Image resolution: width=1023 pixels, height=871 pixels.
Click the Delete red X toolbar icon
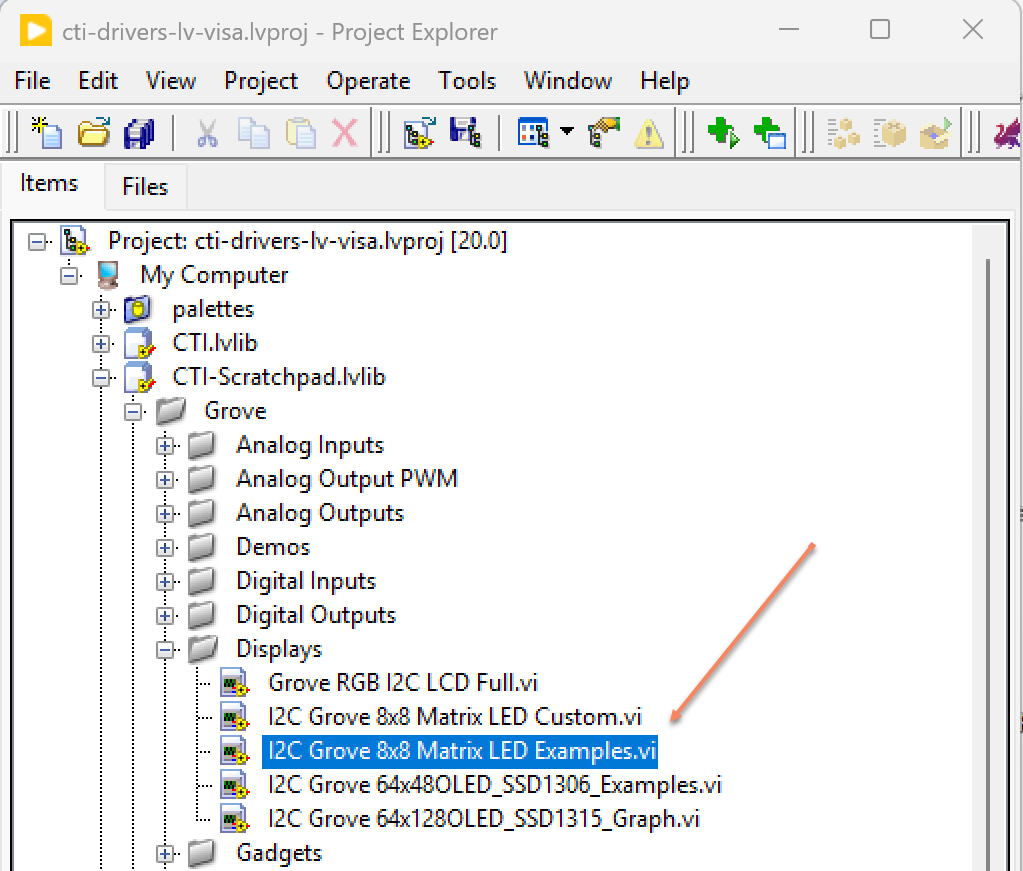[345, 132]
